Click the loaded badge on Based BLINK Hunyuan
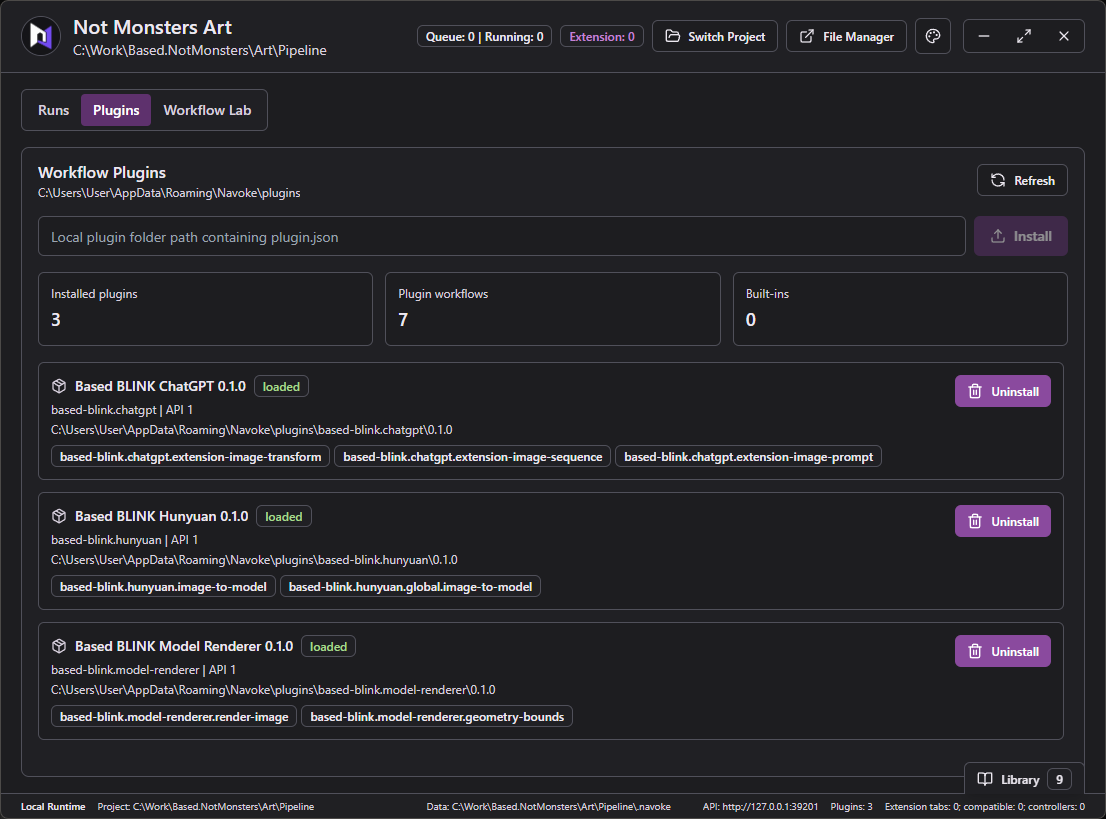 tap(284, 516)
